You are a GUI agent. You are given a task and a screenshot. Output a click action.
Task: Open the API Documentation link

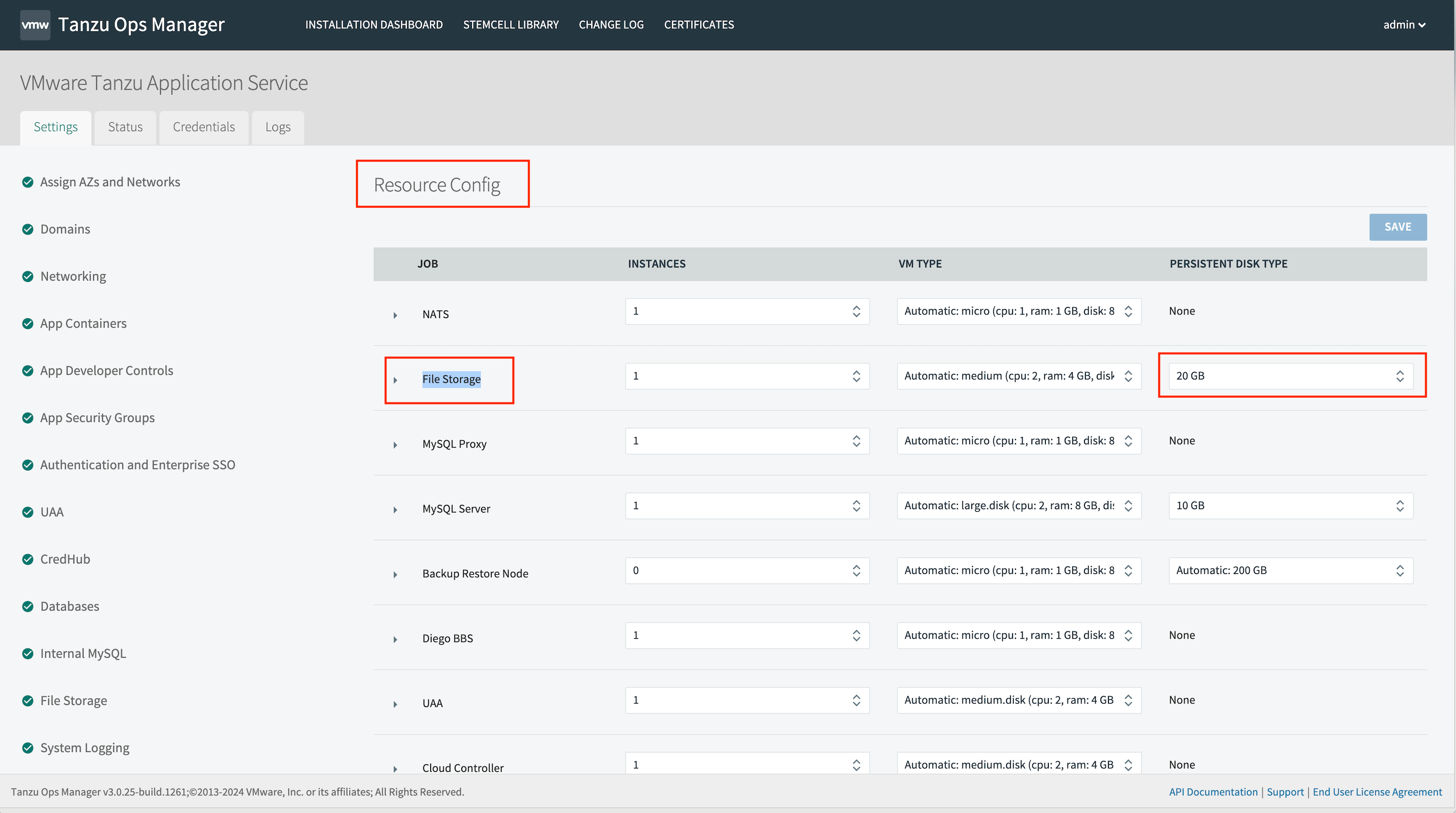1213,791
